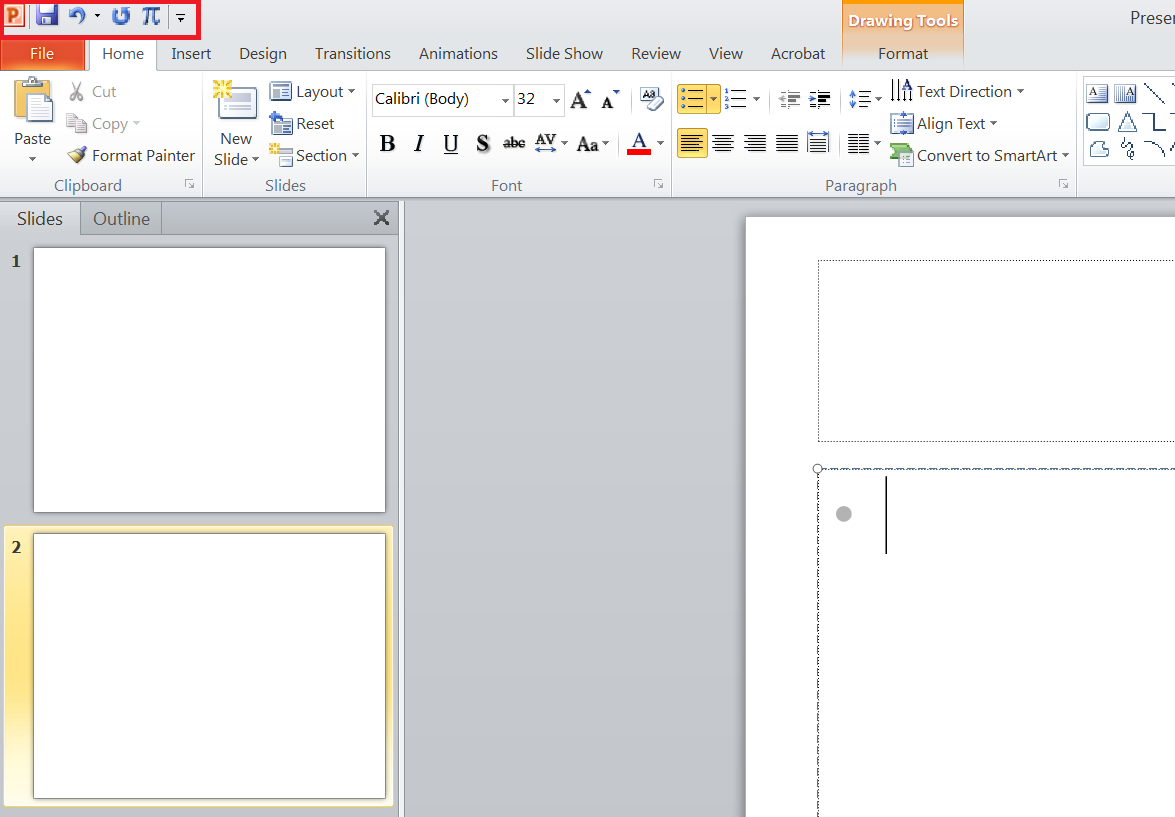Open the Clipboard pane dialog launcher

(x=190, y=184)
